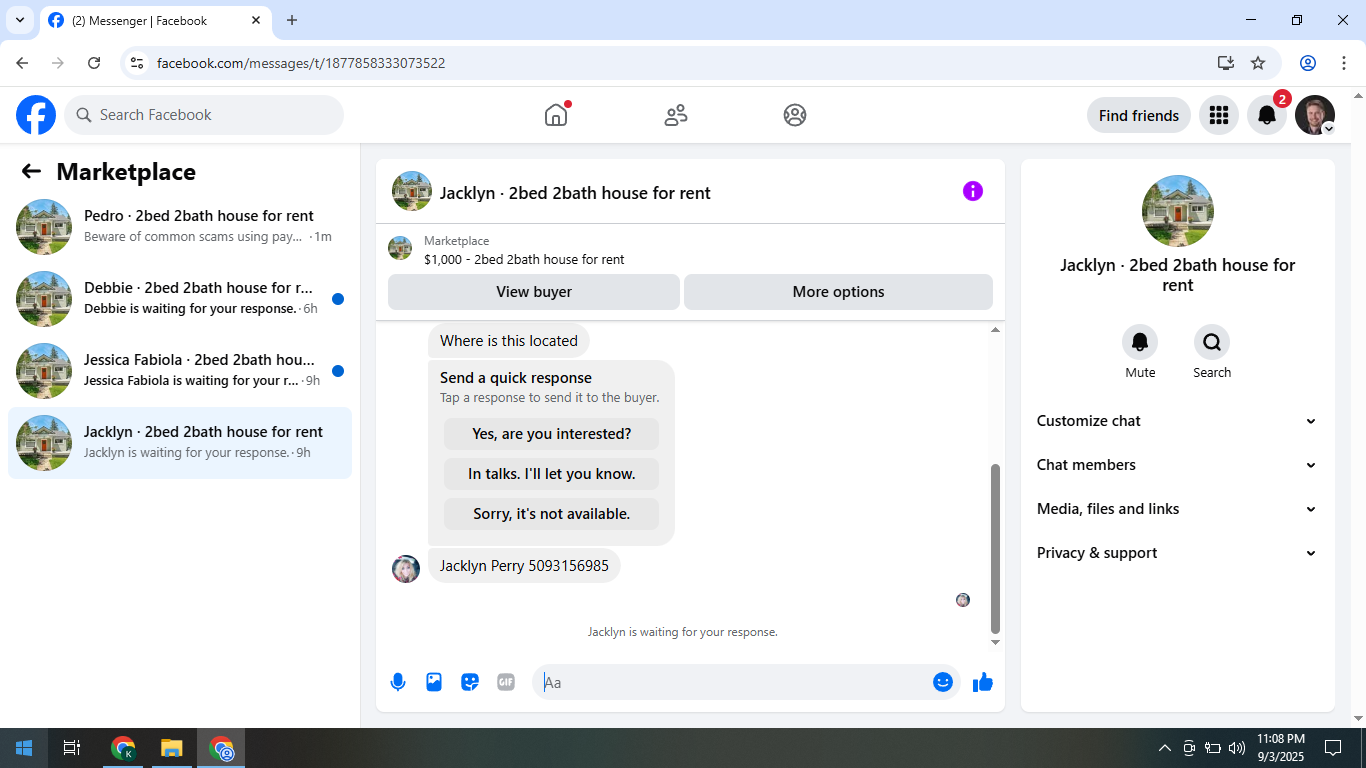Click the Find friends button

(1139, 115)
